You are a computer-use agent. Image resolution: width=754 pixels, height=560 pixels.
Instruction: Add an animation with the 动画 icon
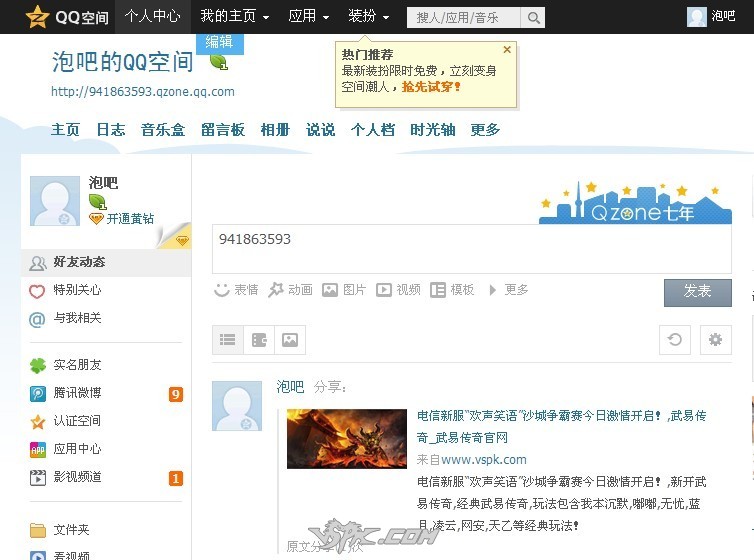pos(276,289)
